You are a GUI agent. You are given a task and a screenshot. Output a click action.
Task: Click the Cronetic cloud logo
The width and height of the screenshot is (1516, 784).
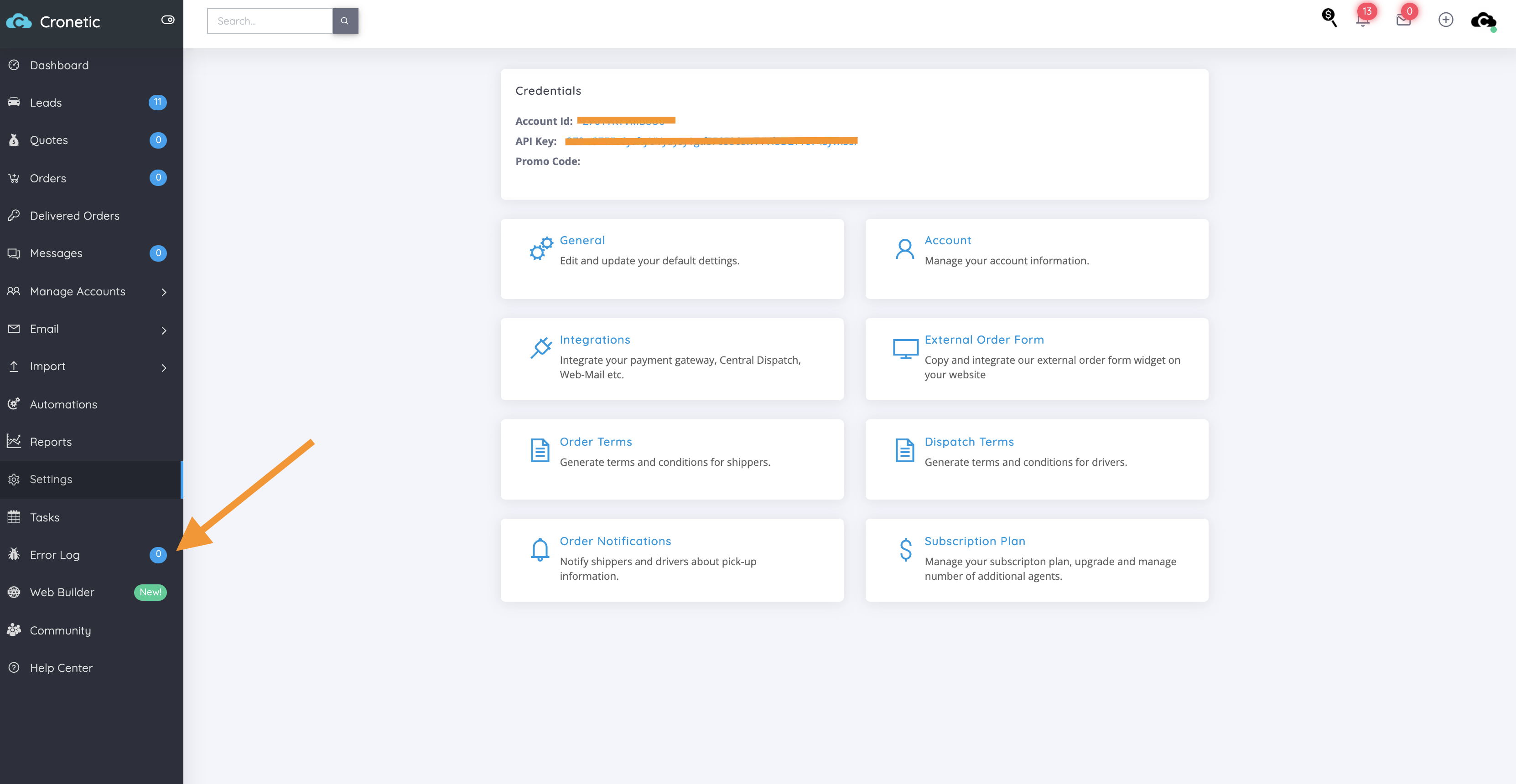[19, 22]
